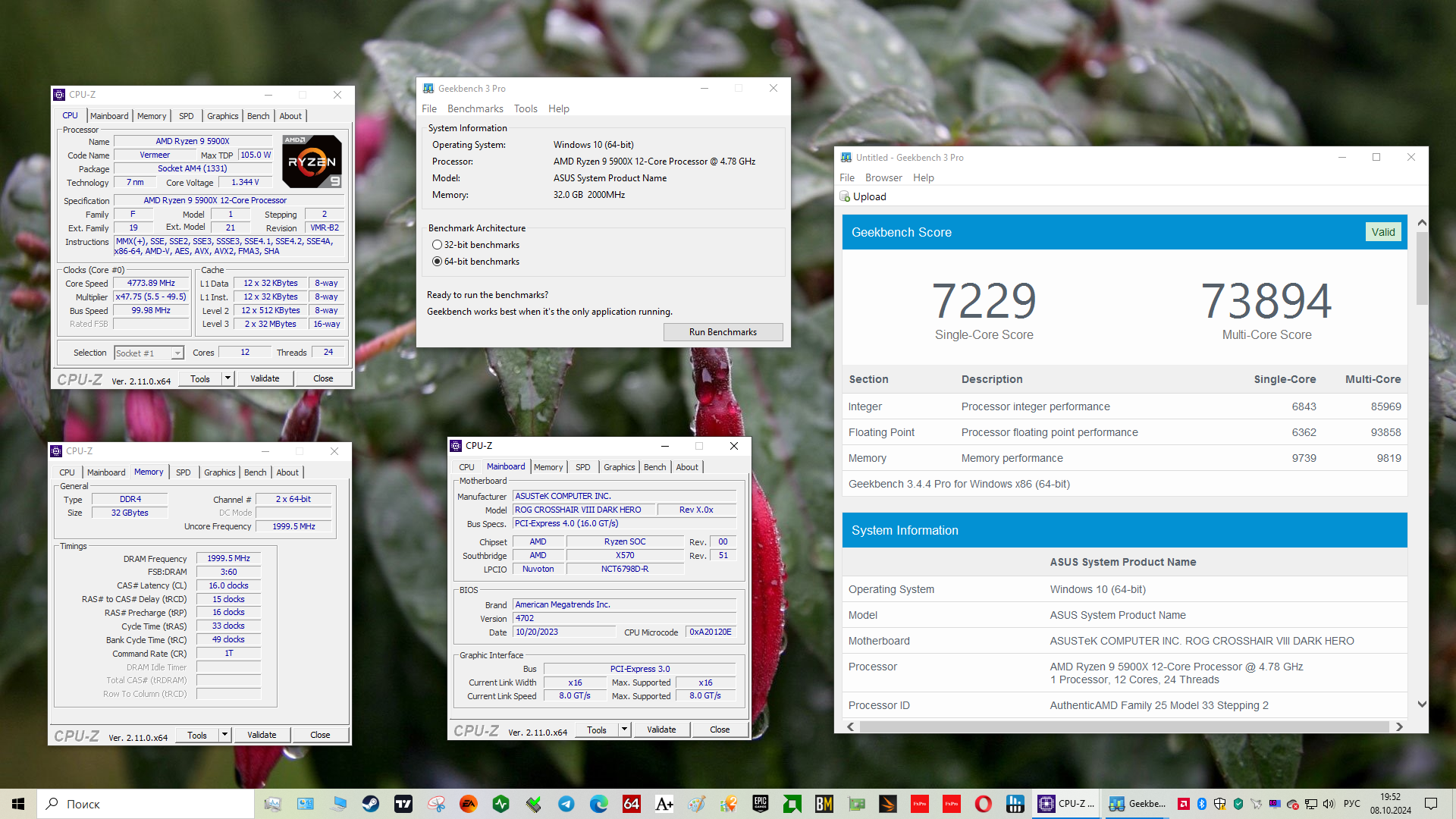Screen dimensions: 1456x819
Task: Click the Geekbench taskbar window button
Action: 1136,804
